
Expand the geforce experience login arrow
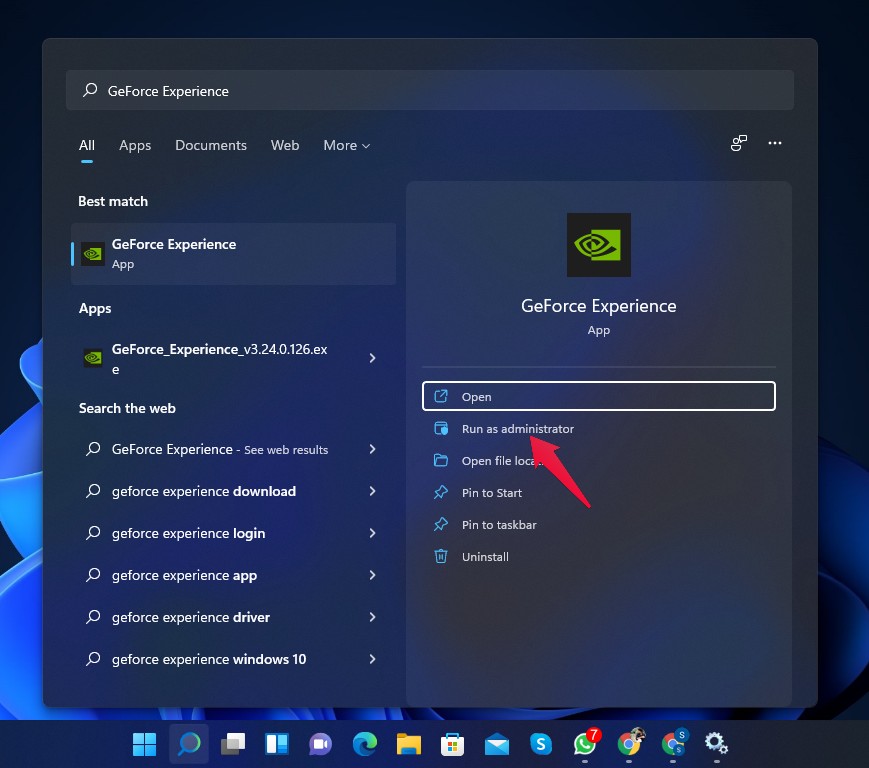[372, 533]
